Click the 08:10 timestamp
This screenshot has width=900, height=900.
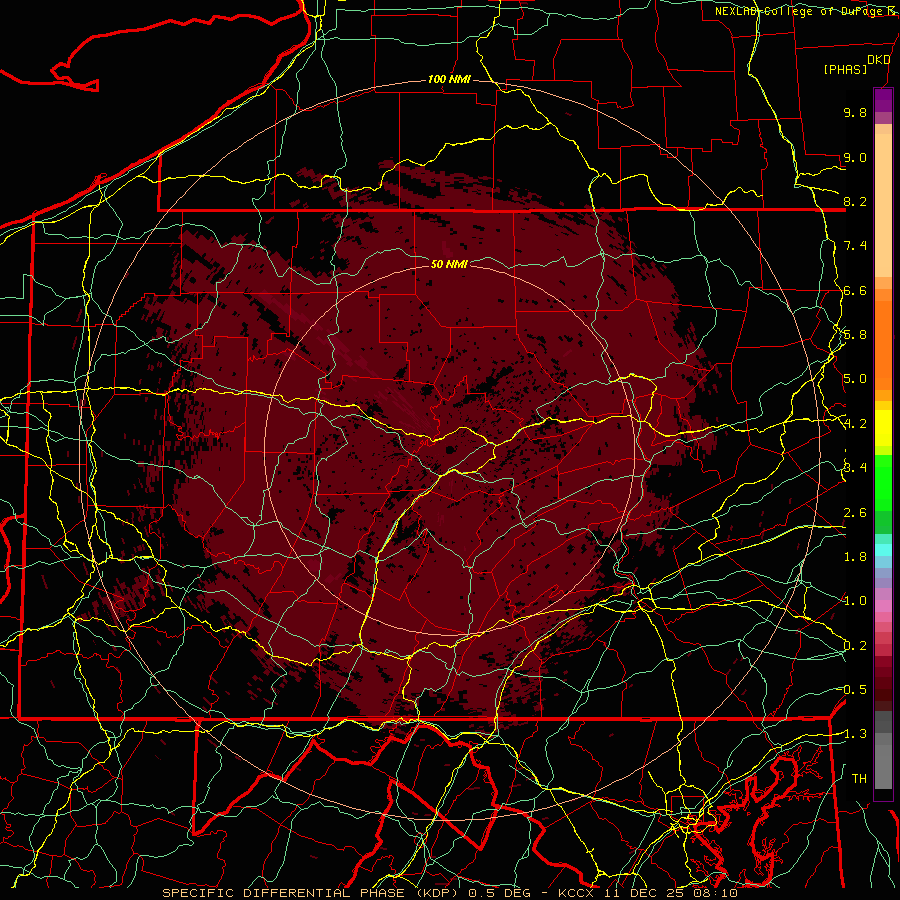point(714,893)
